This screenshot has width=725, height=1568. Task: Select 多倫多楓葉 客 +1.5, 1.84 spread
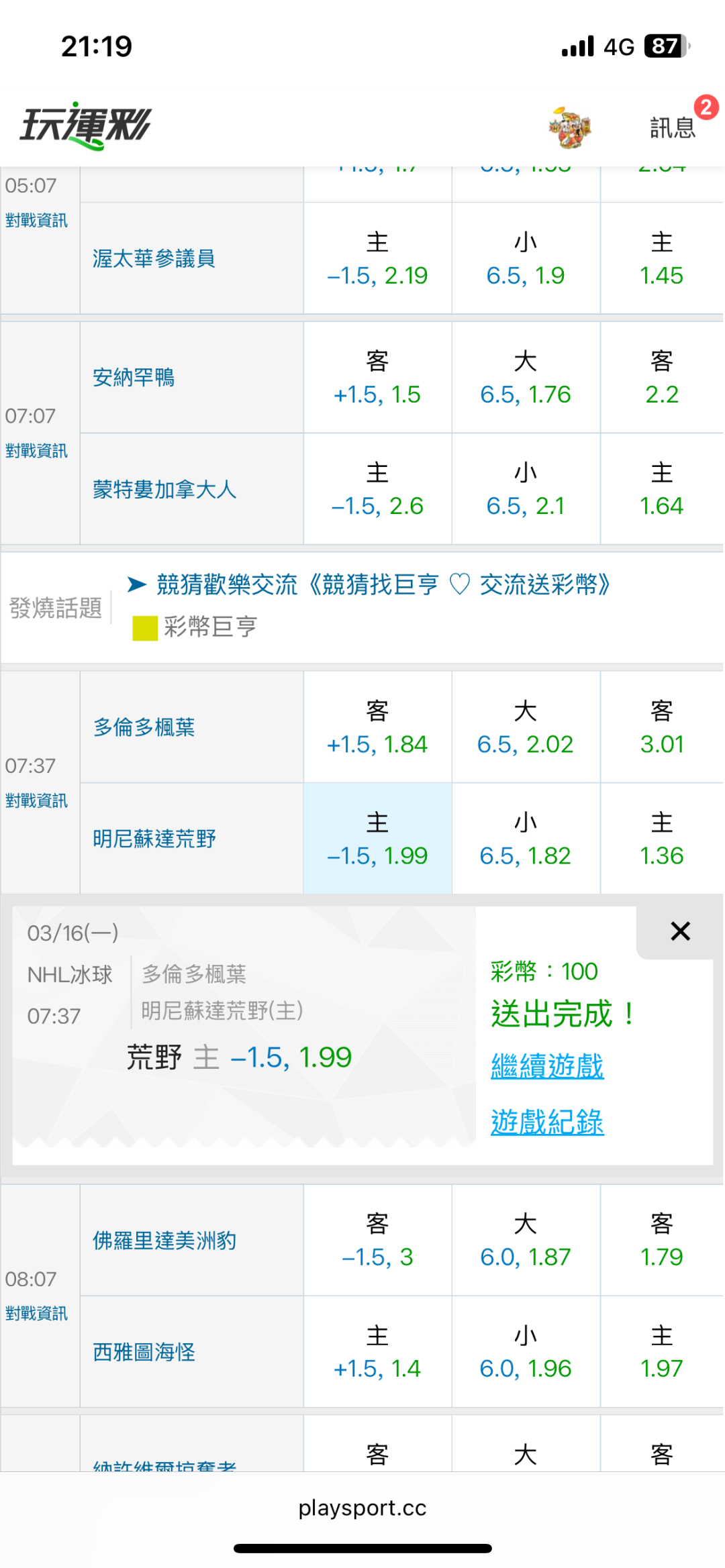[377, 727]
